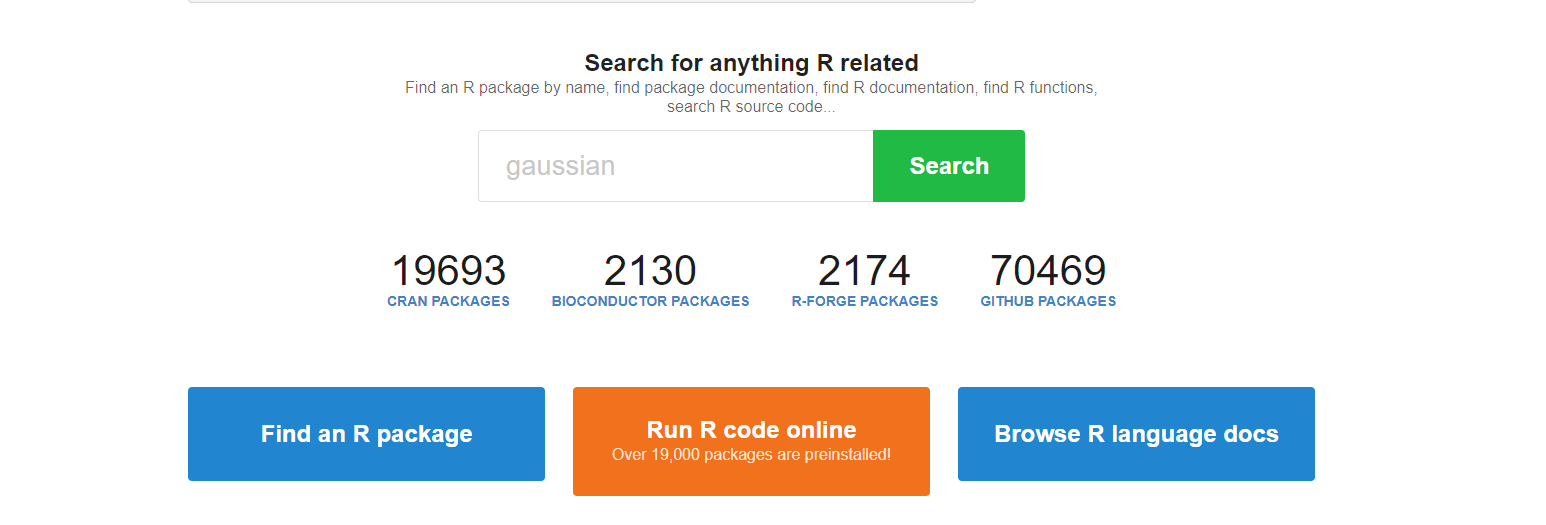Open Browse R language docs
The image size is (1546, 525).
tap(1136, 434)
